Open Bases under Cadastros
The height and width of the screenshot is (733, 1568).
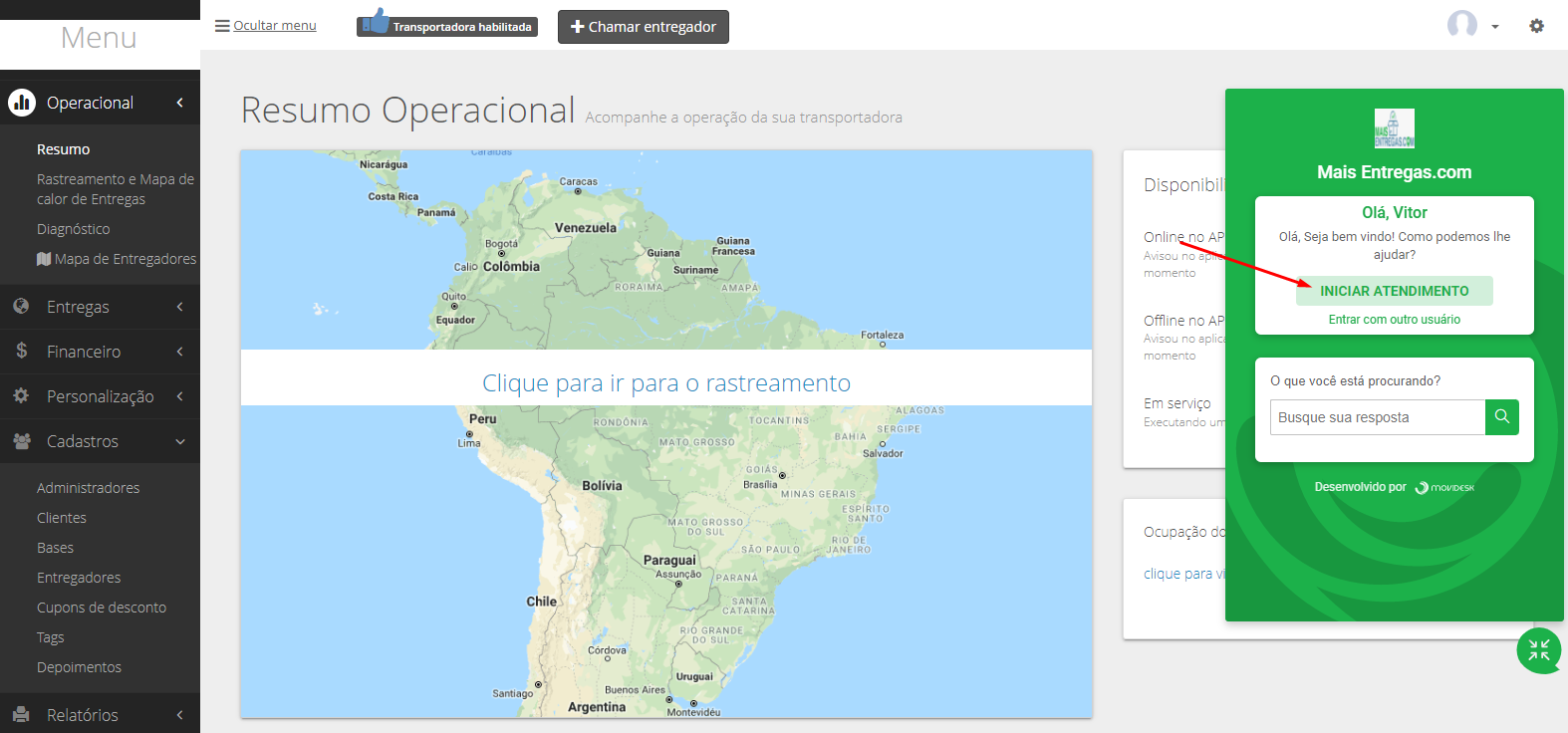56,548
